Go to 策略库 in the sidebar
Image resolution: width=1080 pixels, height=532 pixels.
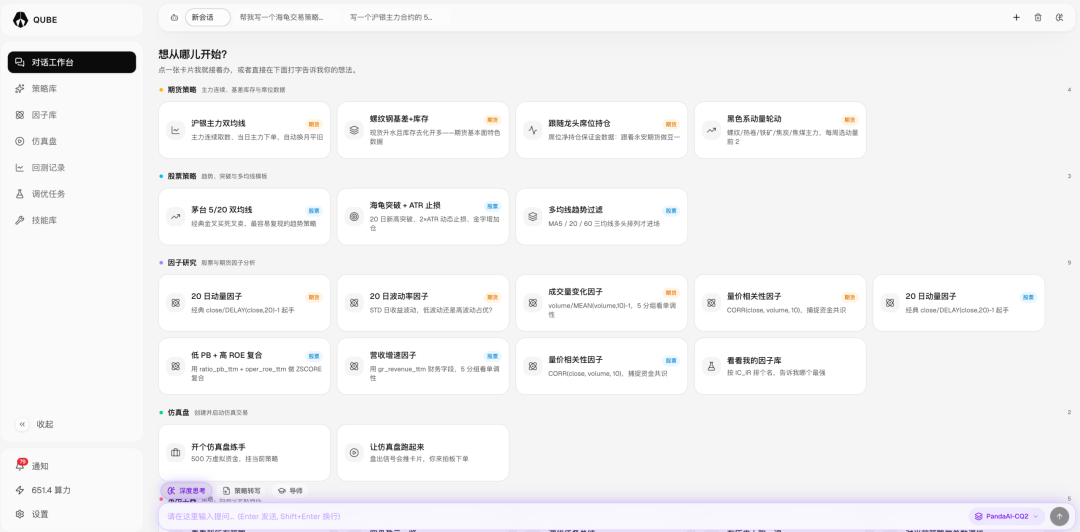(72, 88)
